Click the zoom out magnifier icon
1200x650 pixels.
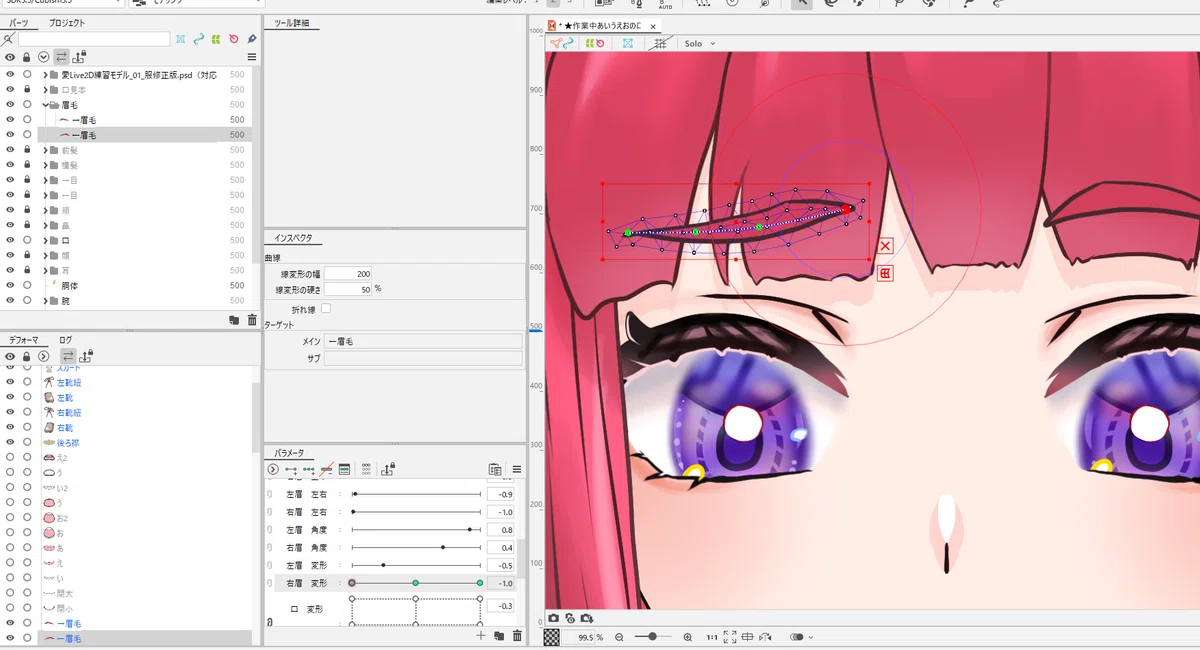pos(620,637)
